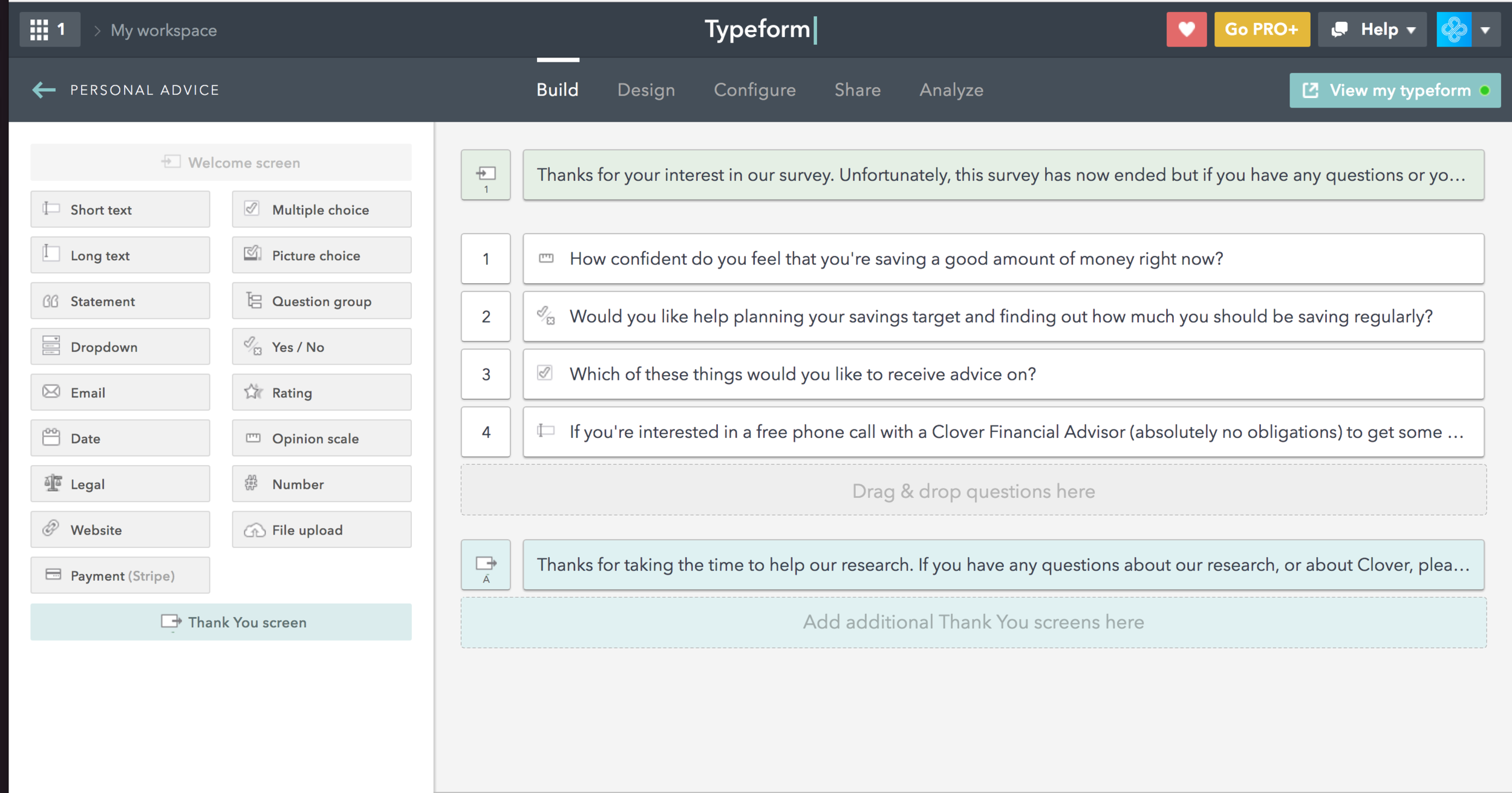Open the apps grid icon
The image size is (1512, 793).
[x=39, y=30]
